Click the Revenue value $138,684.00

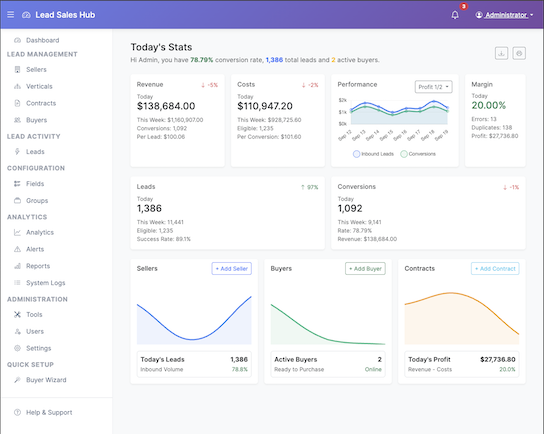(166, 106)
